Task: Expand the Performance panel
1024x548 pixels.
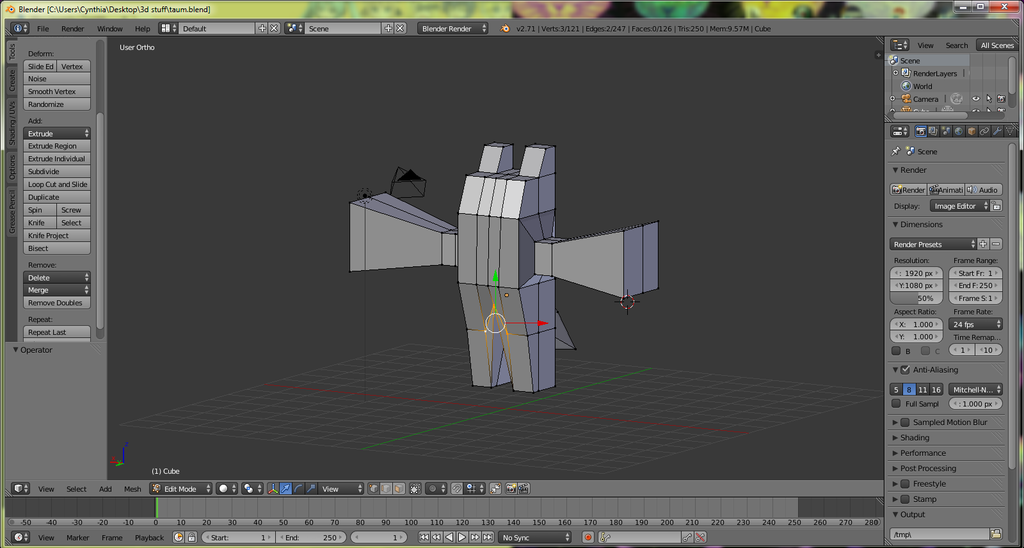Action: tap(922, 453)
